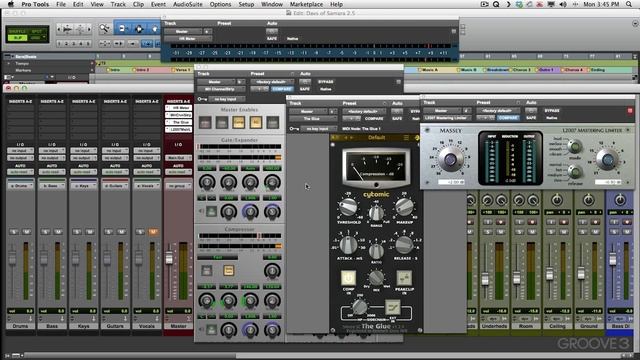
Task: Open the L2007 Mastering Limiter plugin selector dropdown
Action: tap(448, 118)
